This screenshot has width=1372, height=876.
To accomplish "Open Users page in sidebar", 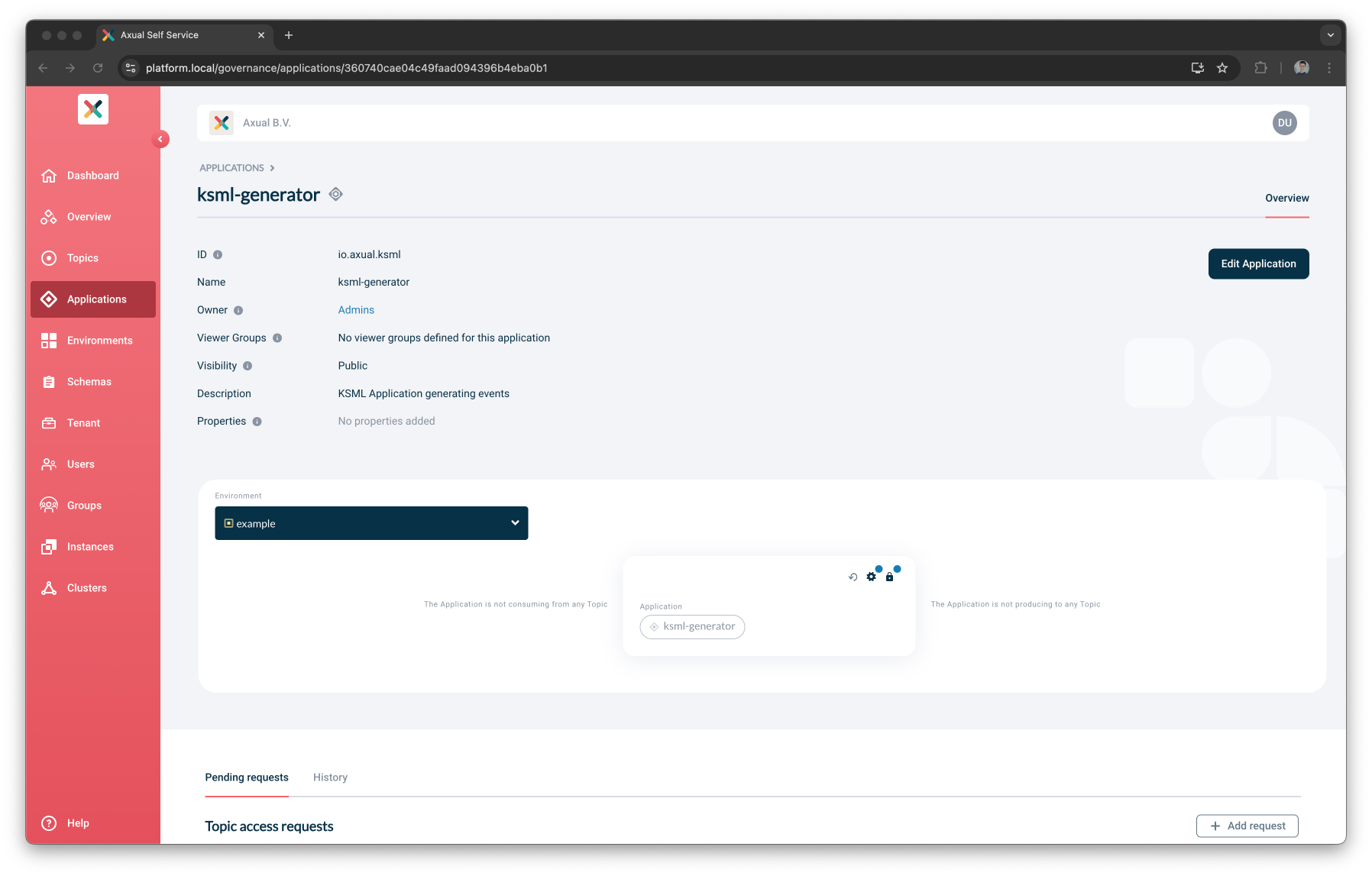I will (x=92, y=464).
